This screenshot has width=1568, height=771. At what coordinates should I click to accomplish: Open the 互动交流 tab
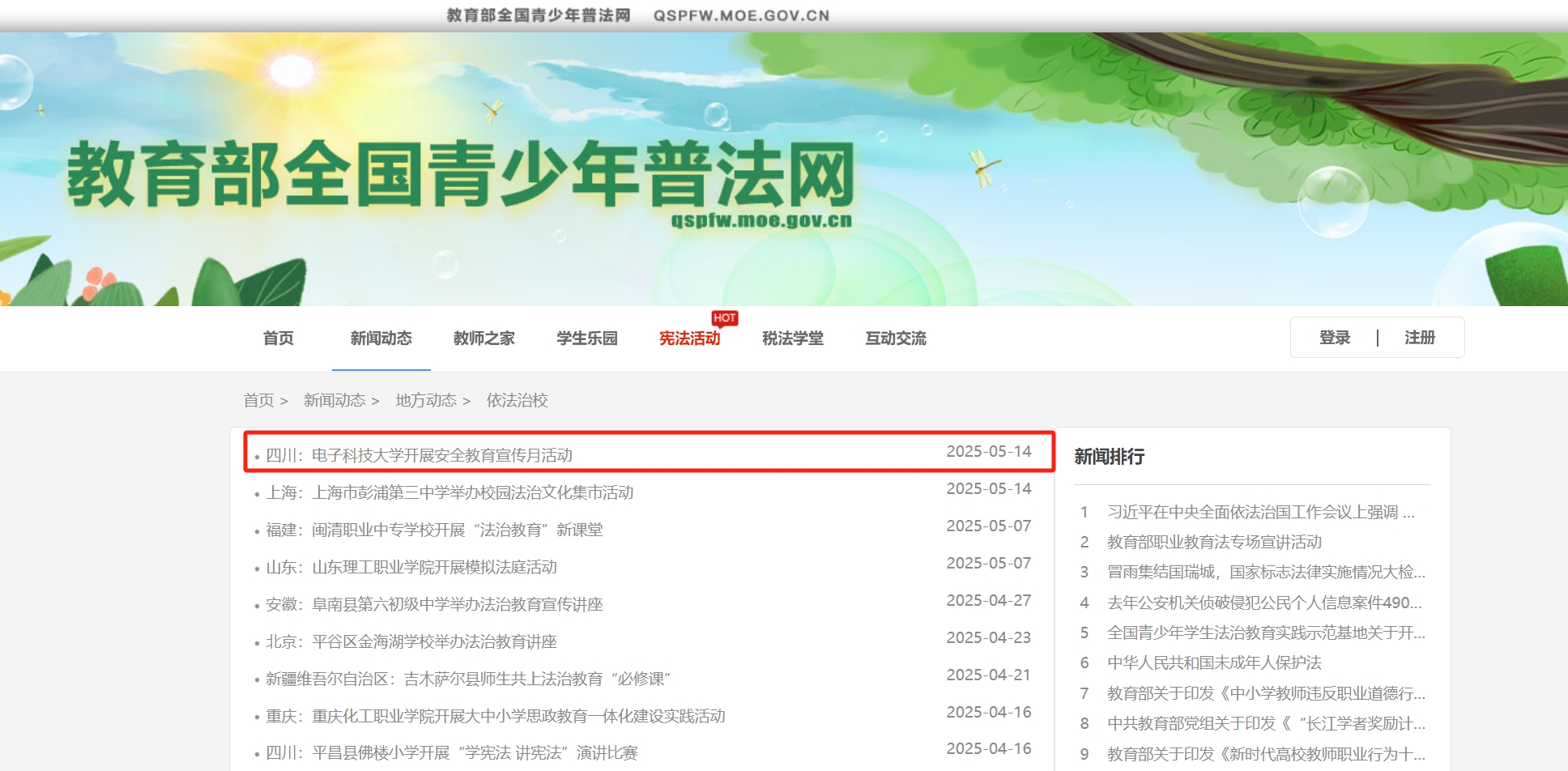[895, 339]
